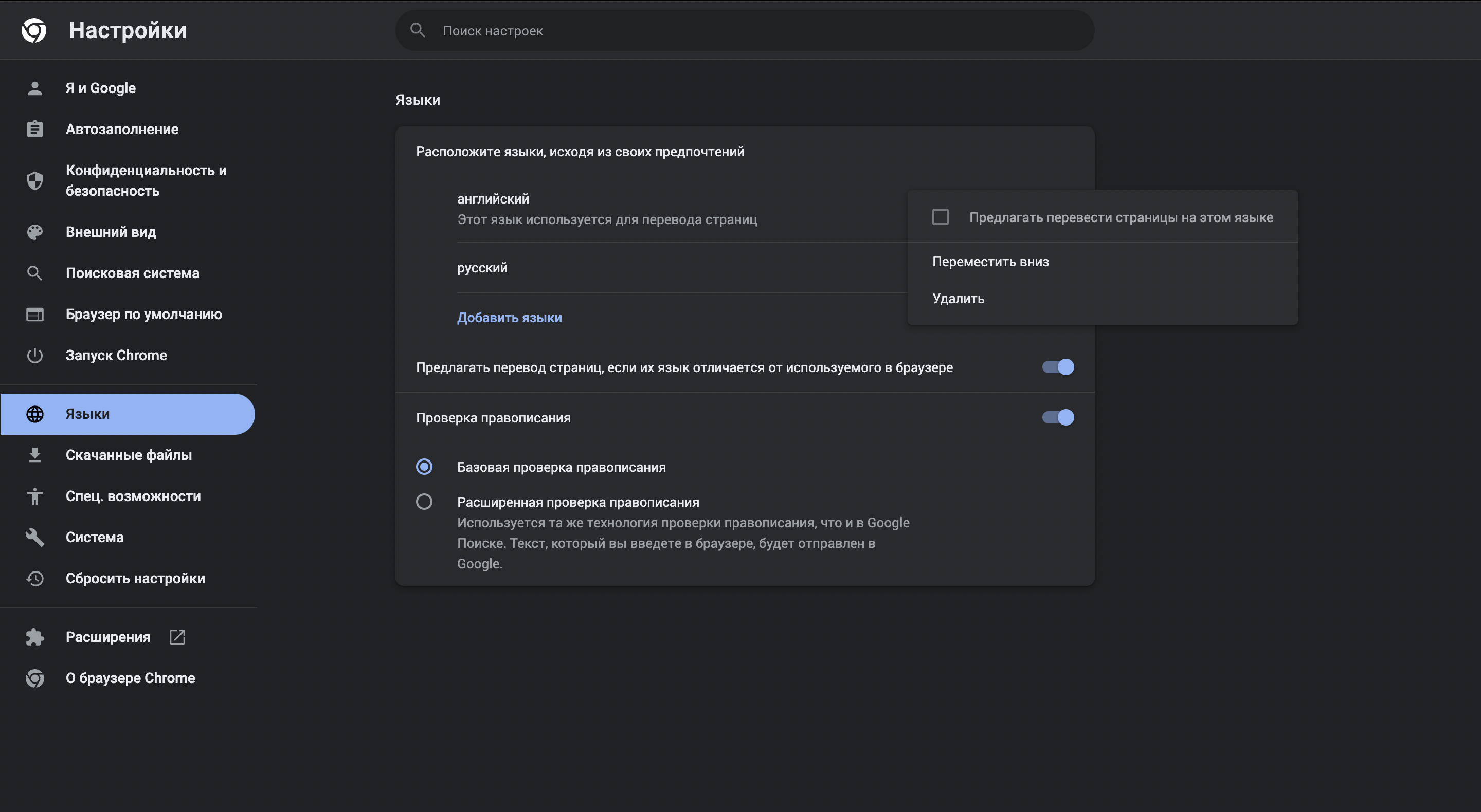This screenshot has width=1481, height=812.
Task: Click the magnifier icon in search bar
Action: coord(418,30)
